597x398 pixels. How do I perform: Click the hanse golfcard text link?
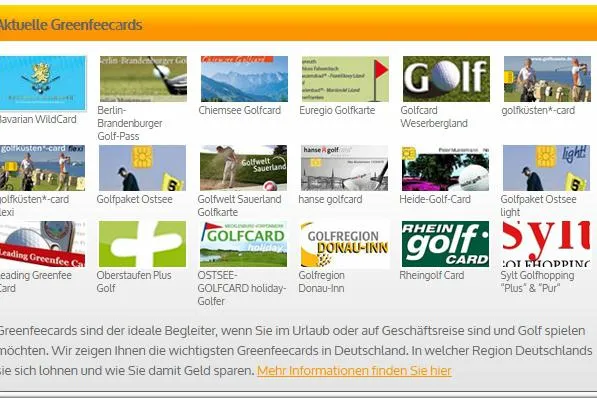click(330, 199)
